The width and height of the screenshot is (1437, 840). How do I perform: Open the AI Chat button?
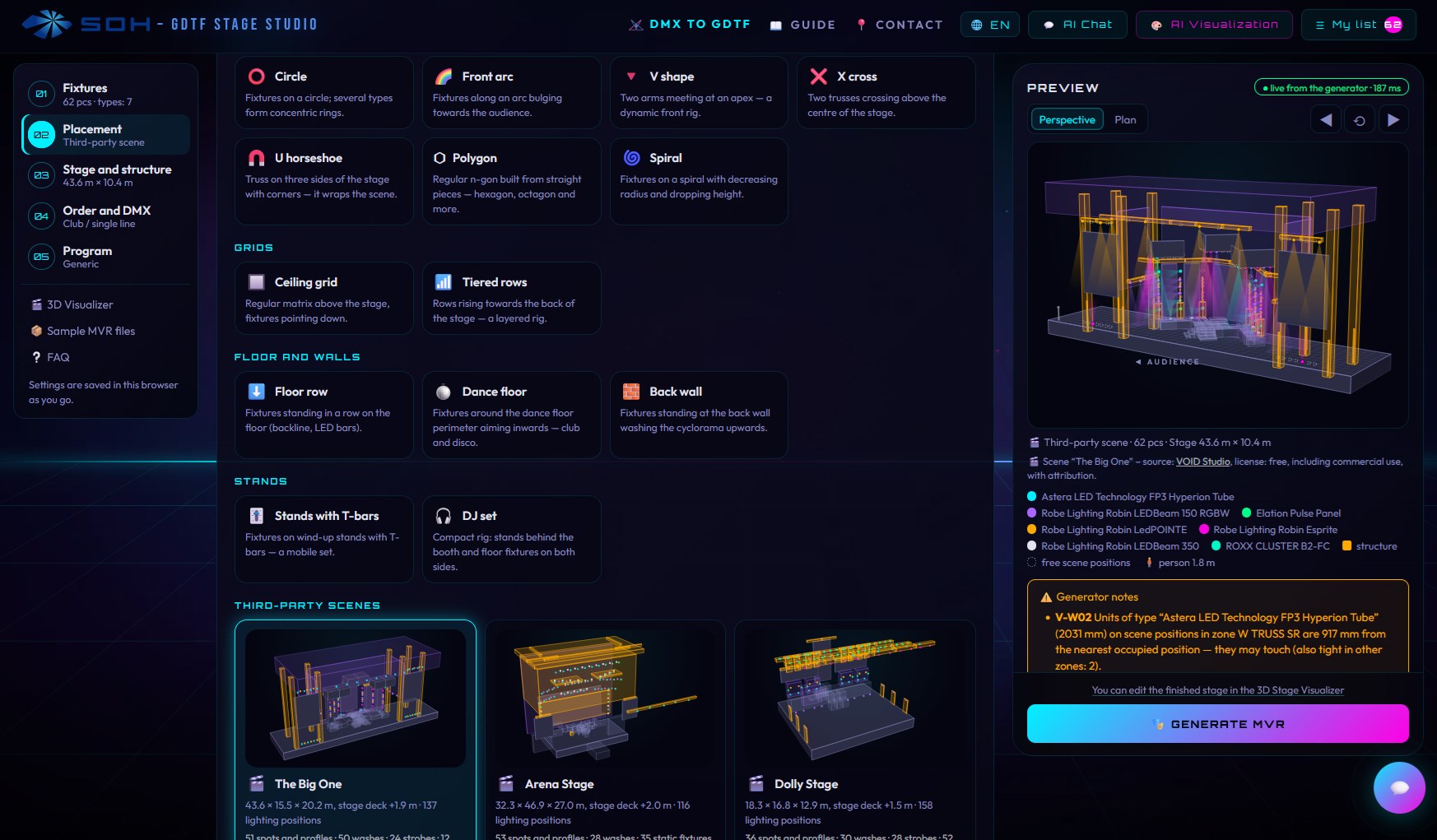coord(1077,25)
